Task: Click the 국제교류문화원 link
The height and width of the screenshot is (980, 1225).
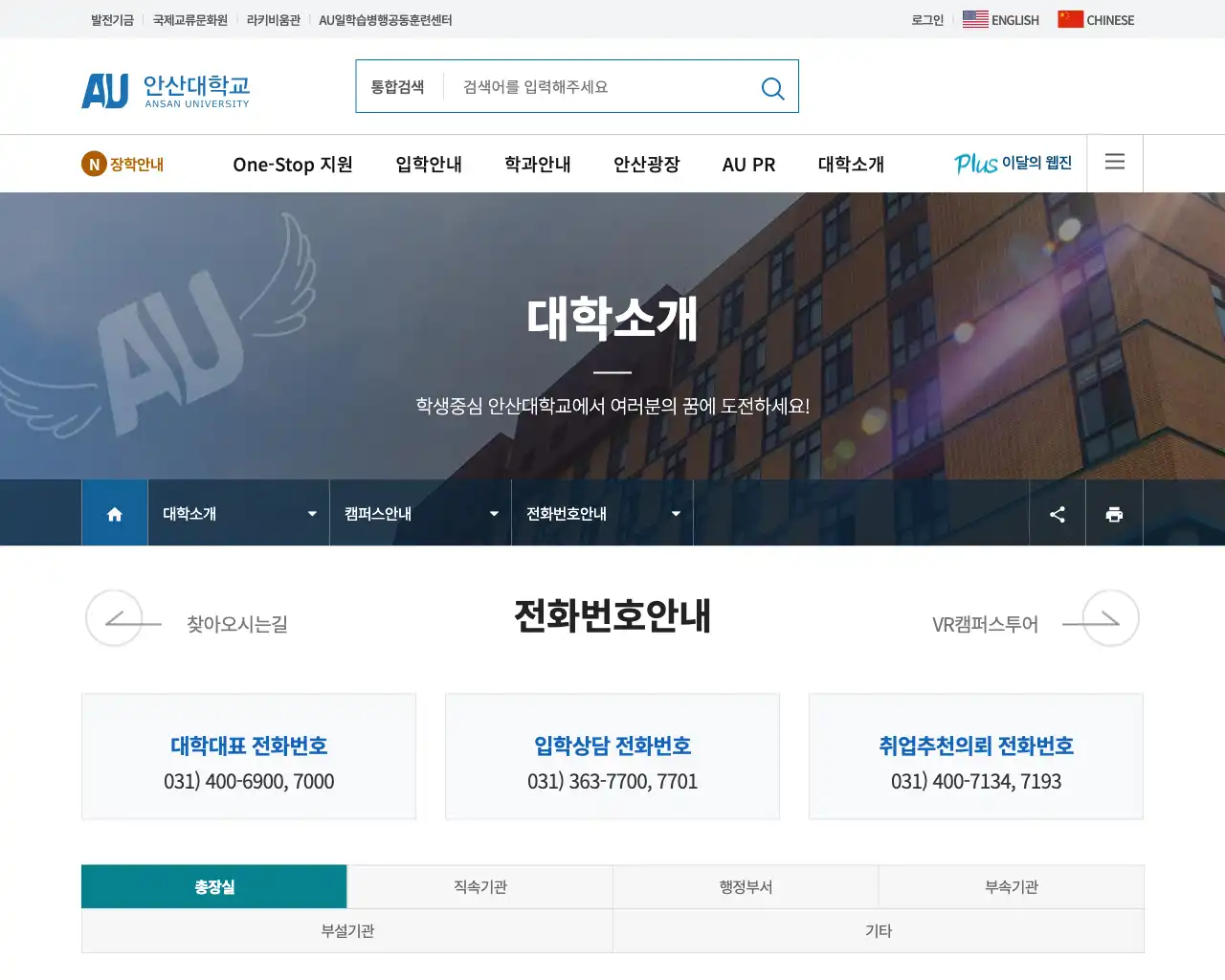Action: [190, 19]
